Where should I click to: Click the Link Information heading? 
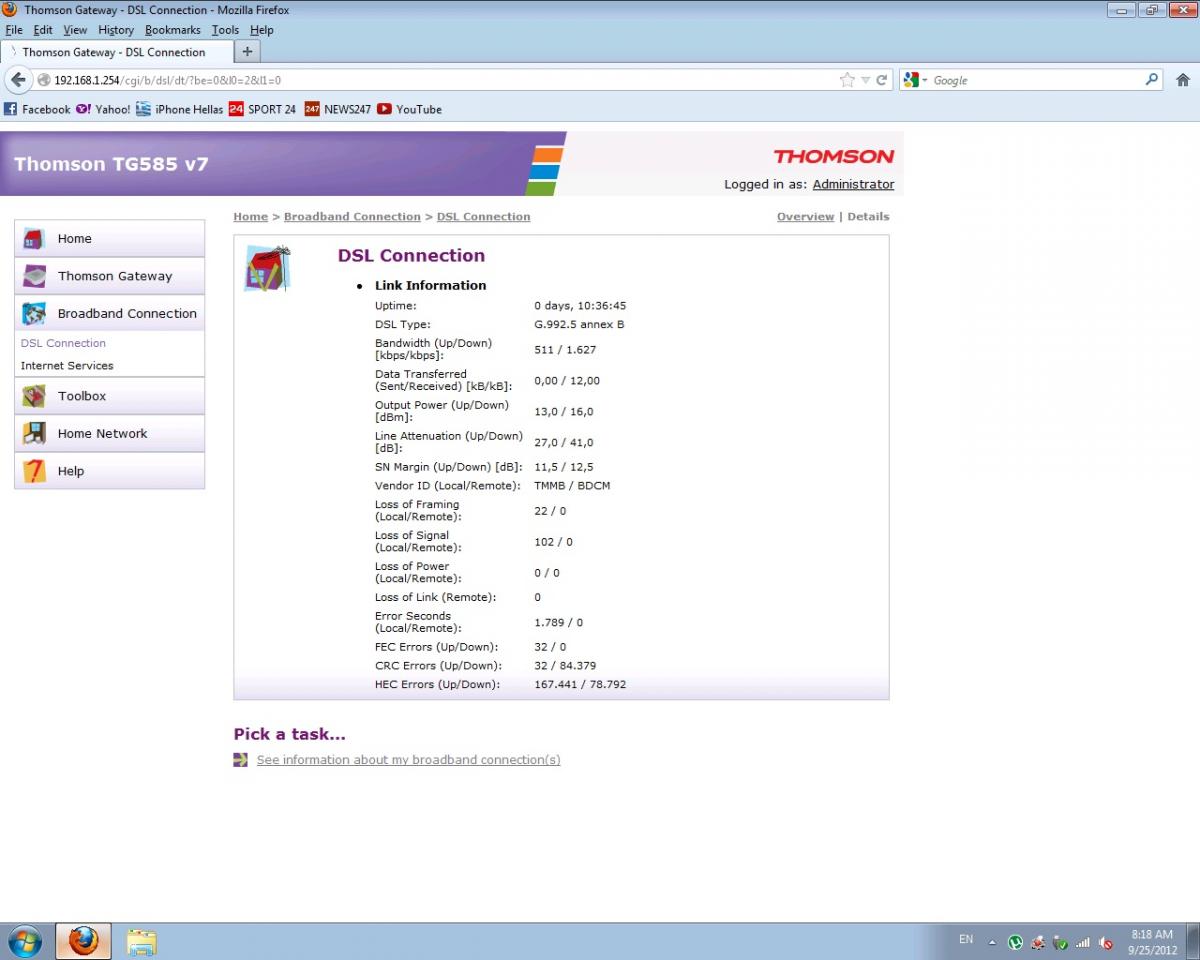pyautogui.click(x=430, y=285)
